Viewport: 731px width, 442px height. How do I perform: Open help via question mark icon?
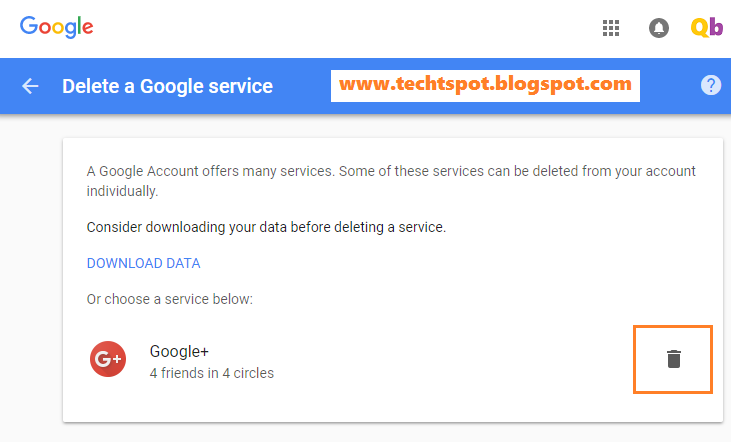point(710,85)
